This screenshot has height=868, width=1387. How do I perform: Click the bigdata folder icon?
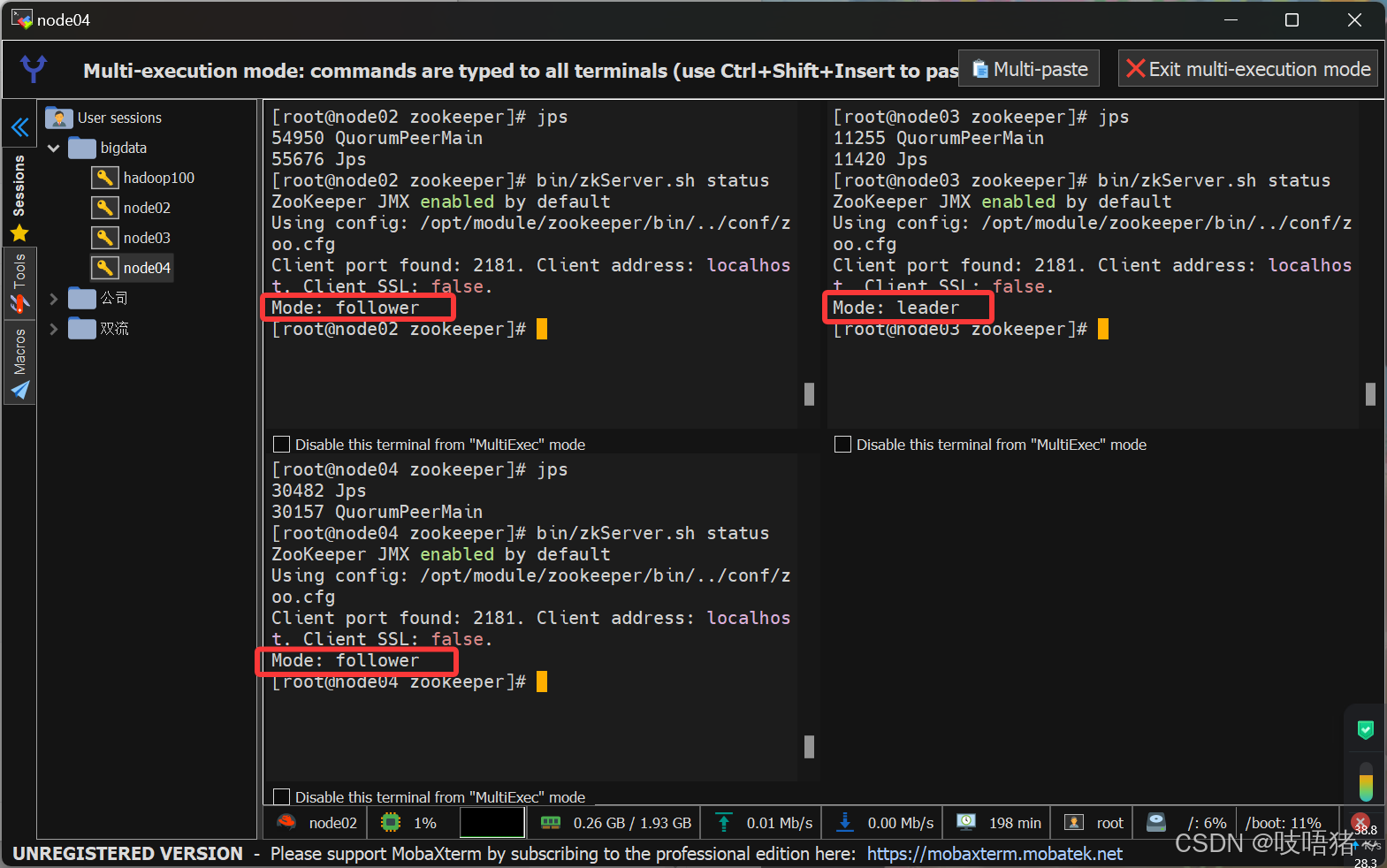(82, 148)
